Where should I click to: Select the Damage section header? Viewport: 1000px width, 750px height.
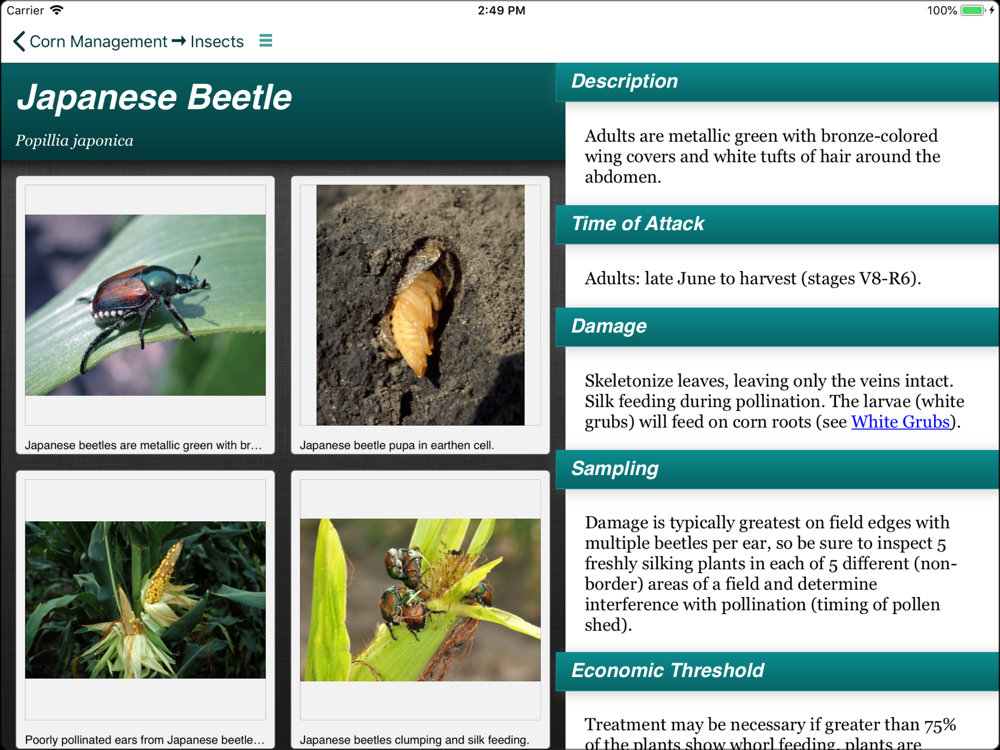pyautogui.click(x=778, y=327)
